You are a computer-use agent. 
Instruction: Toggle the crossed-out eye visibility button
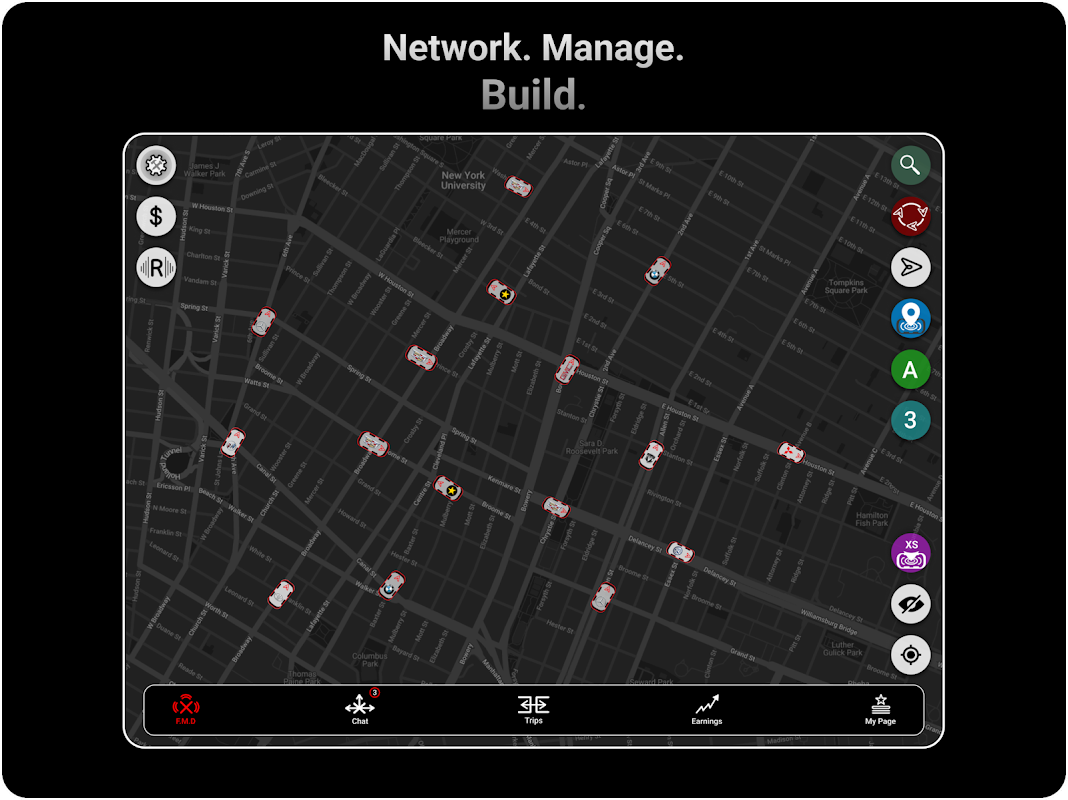(911, 604)
